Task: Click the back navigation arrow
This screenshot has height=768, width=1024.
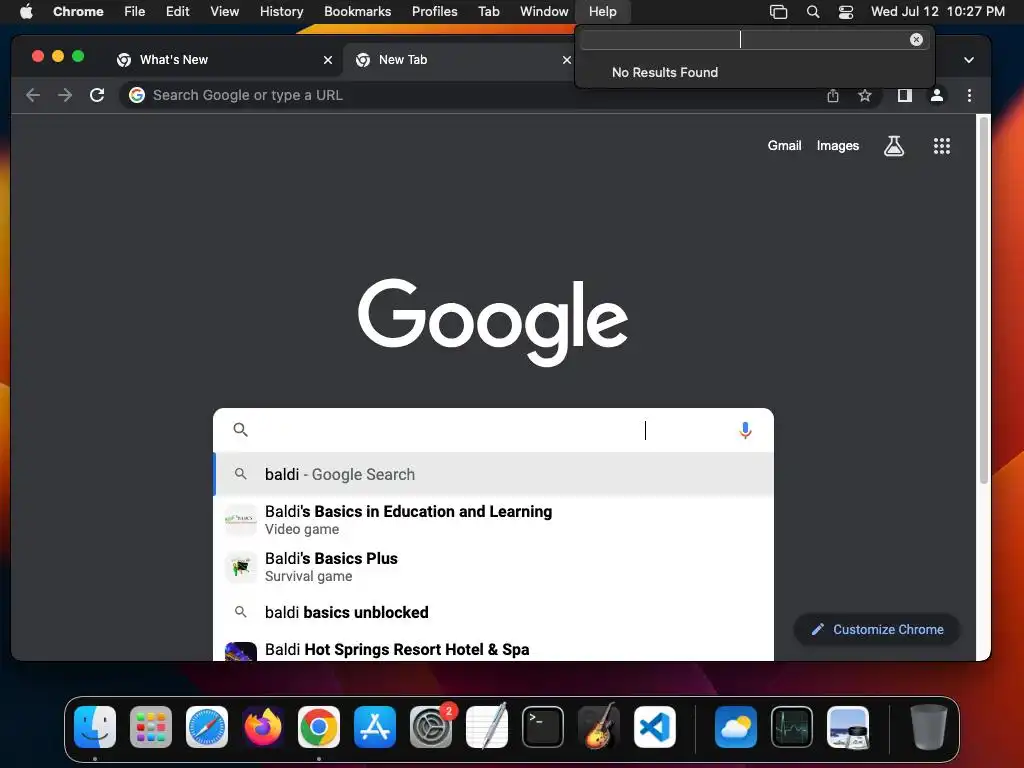Action: pos(33,95)
